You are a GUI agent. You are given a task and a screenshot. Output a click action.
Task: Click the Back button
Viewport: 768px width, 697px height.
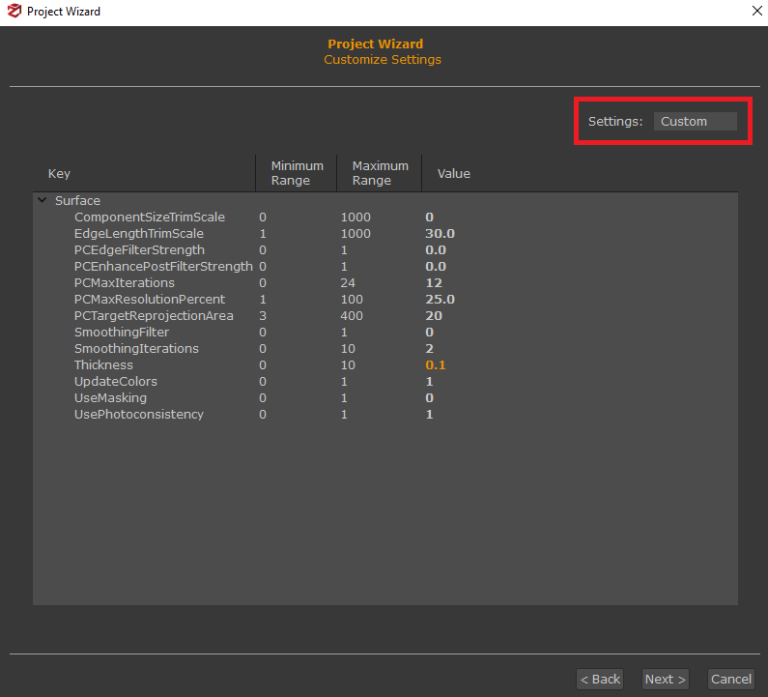coord(600,679)
